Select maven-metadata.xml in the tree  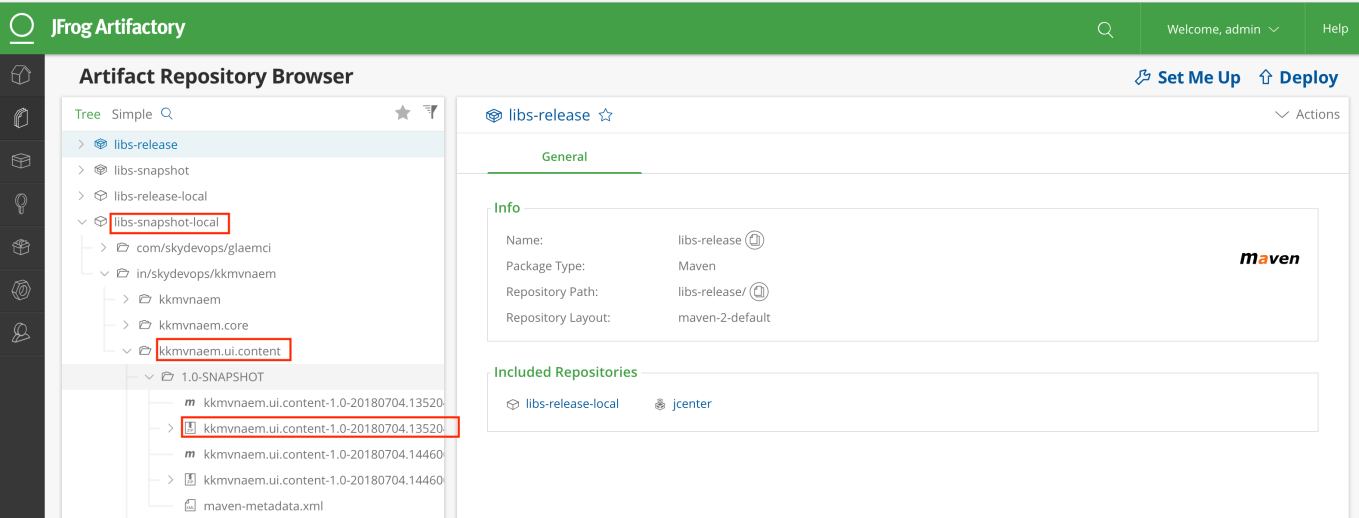tap(263, 506)
